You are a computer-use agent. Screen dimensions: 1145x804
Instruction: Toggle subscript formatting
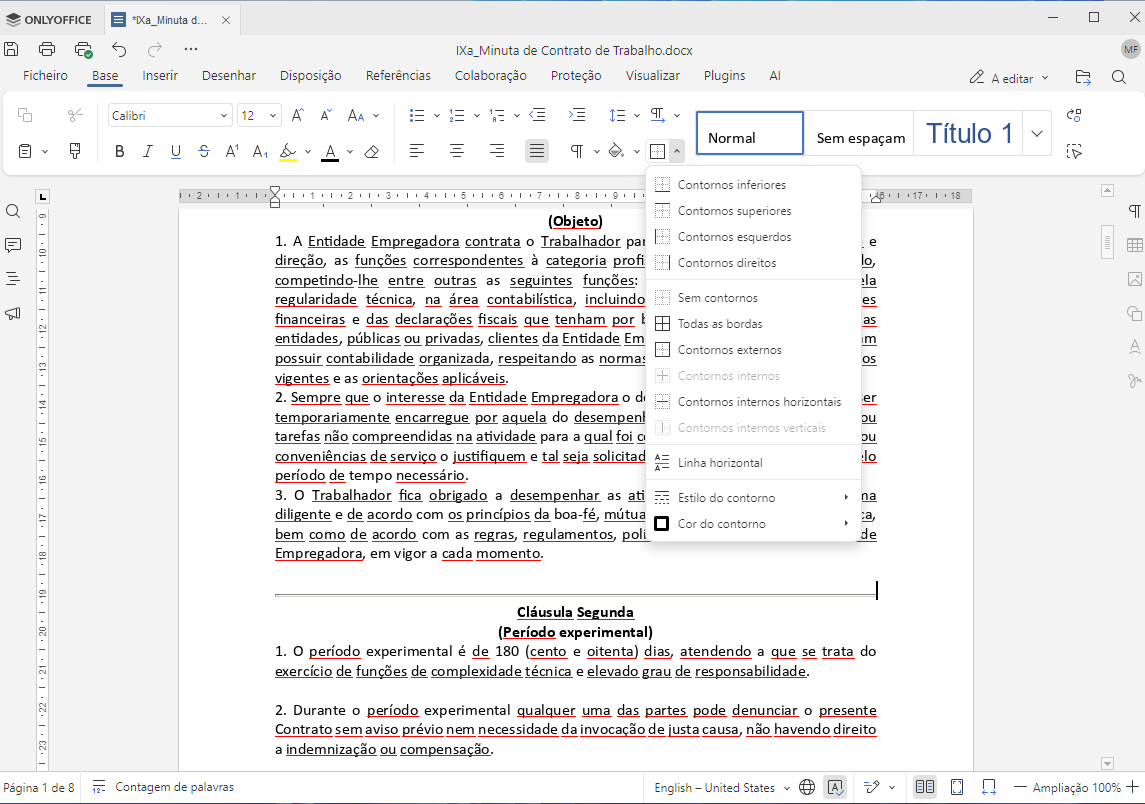pyautogui.click(x=260, y=151)
